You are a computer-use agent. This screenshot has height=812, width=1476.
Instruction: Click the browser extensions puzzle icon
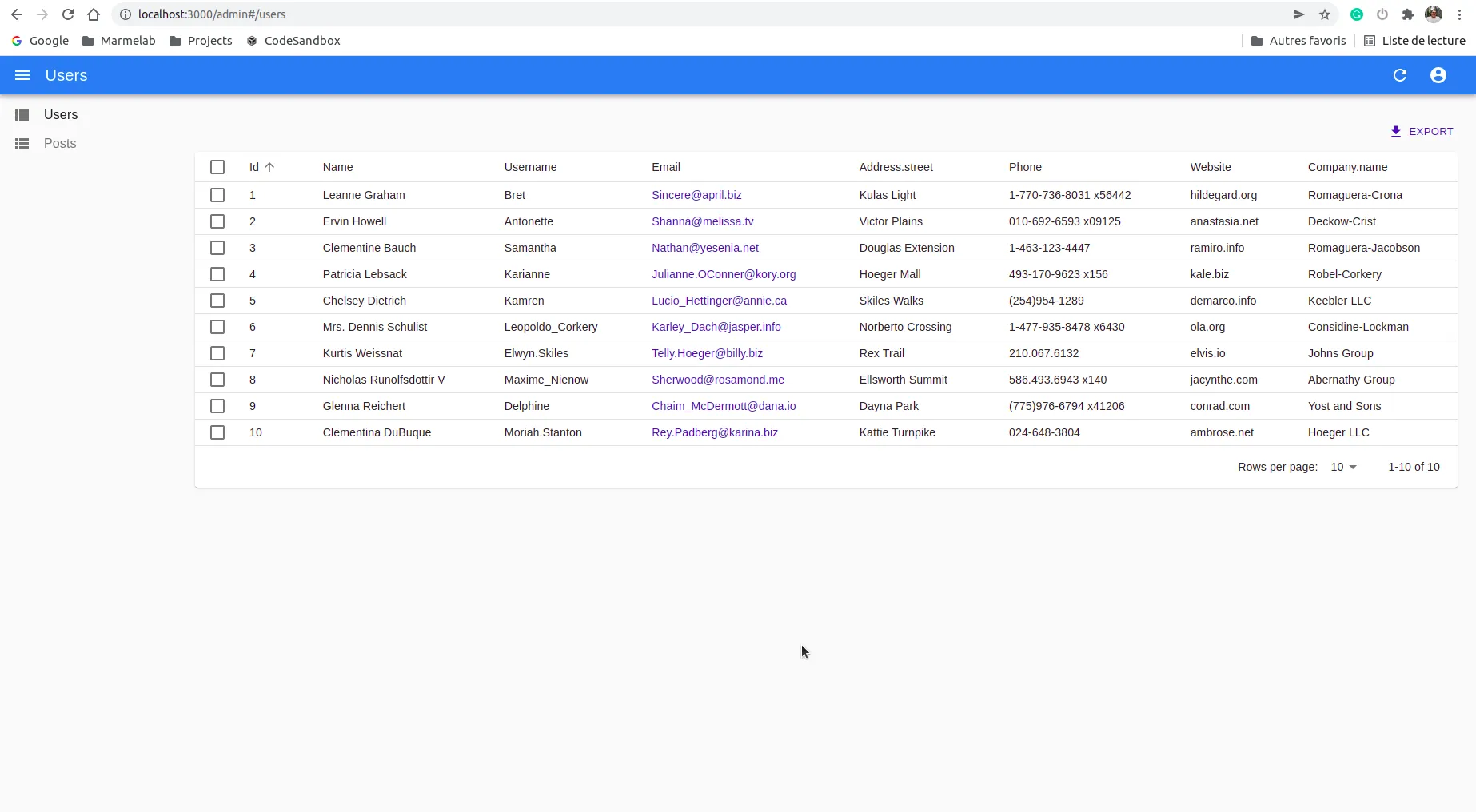[1409, 14]
